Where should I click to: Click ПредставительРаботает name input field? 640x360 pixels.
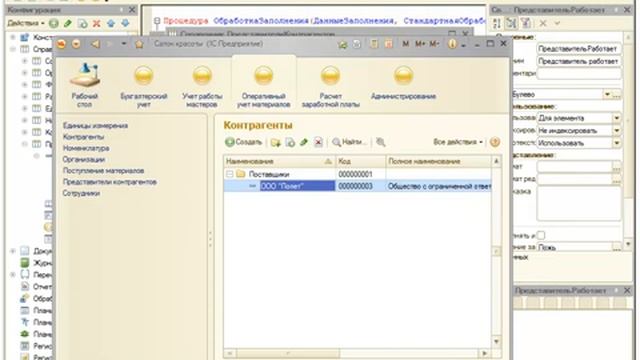[x=579, y=49]
